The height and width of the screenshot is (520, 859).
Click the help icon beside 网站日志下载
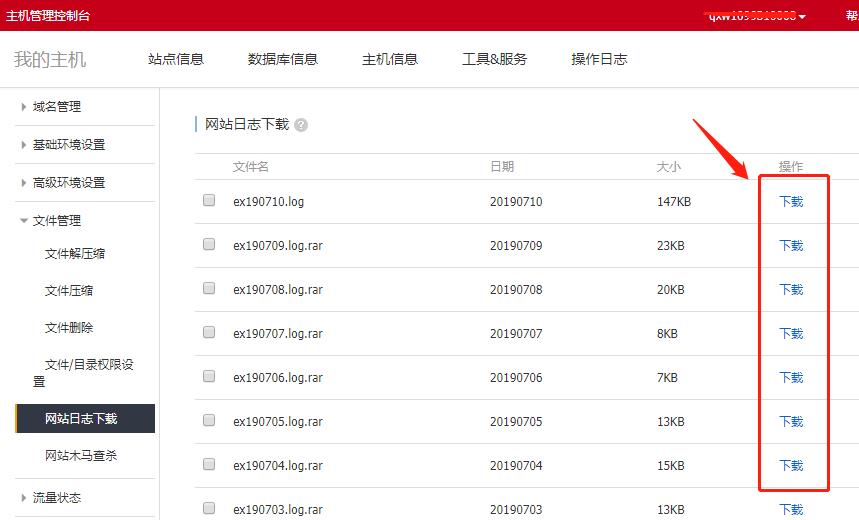pyautogui.click(x=301, y=125)
